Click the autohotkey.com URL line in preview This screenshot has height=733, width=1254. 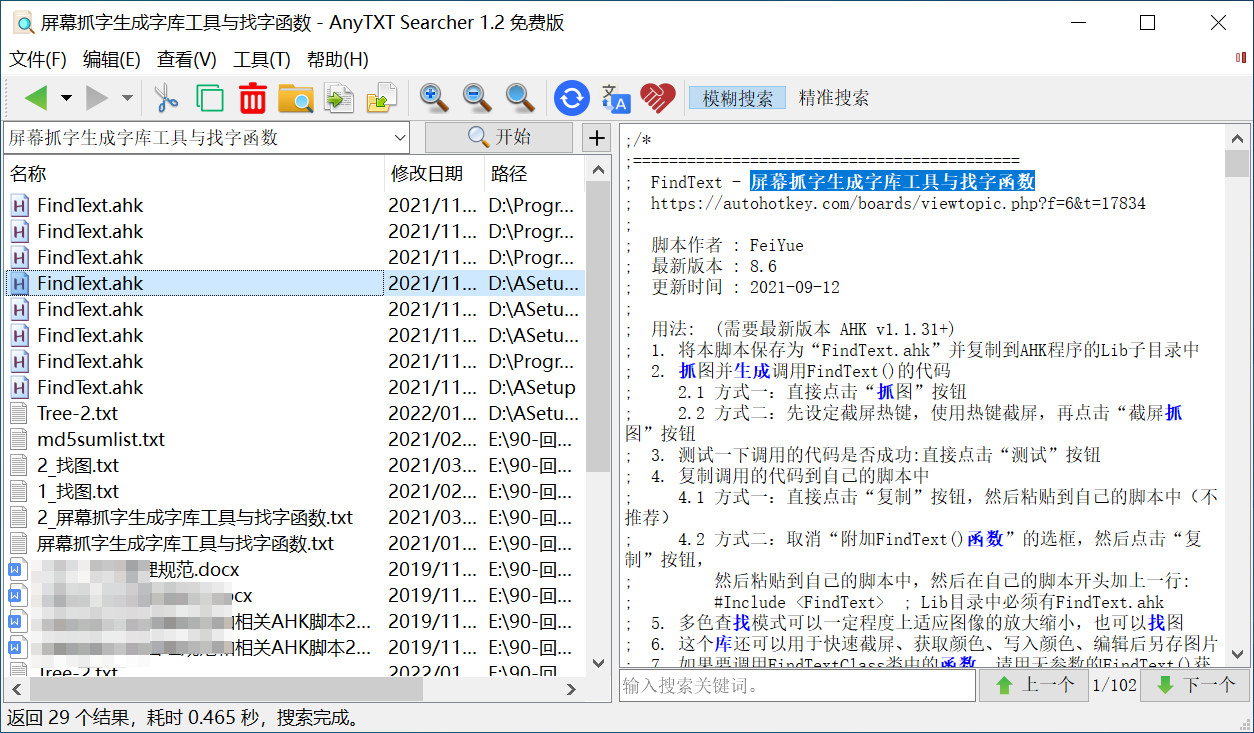click(897, 203)
